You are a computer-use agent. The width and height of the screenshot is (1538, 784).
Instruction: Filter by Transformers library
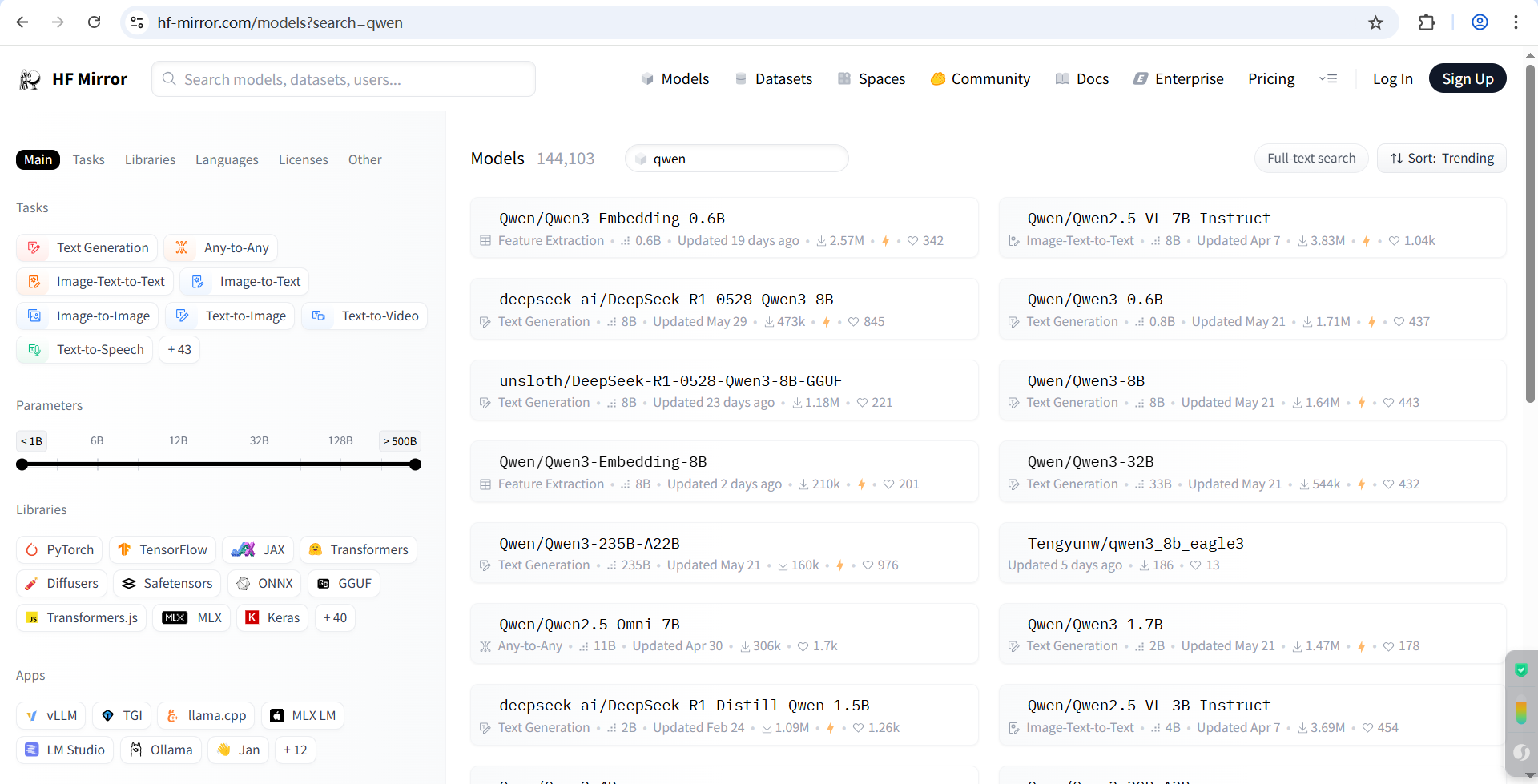tap(359, 550)
